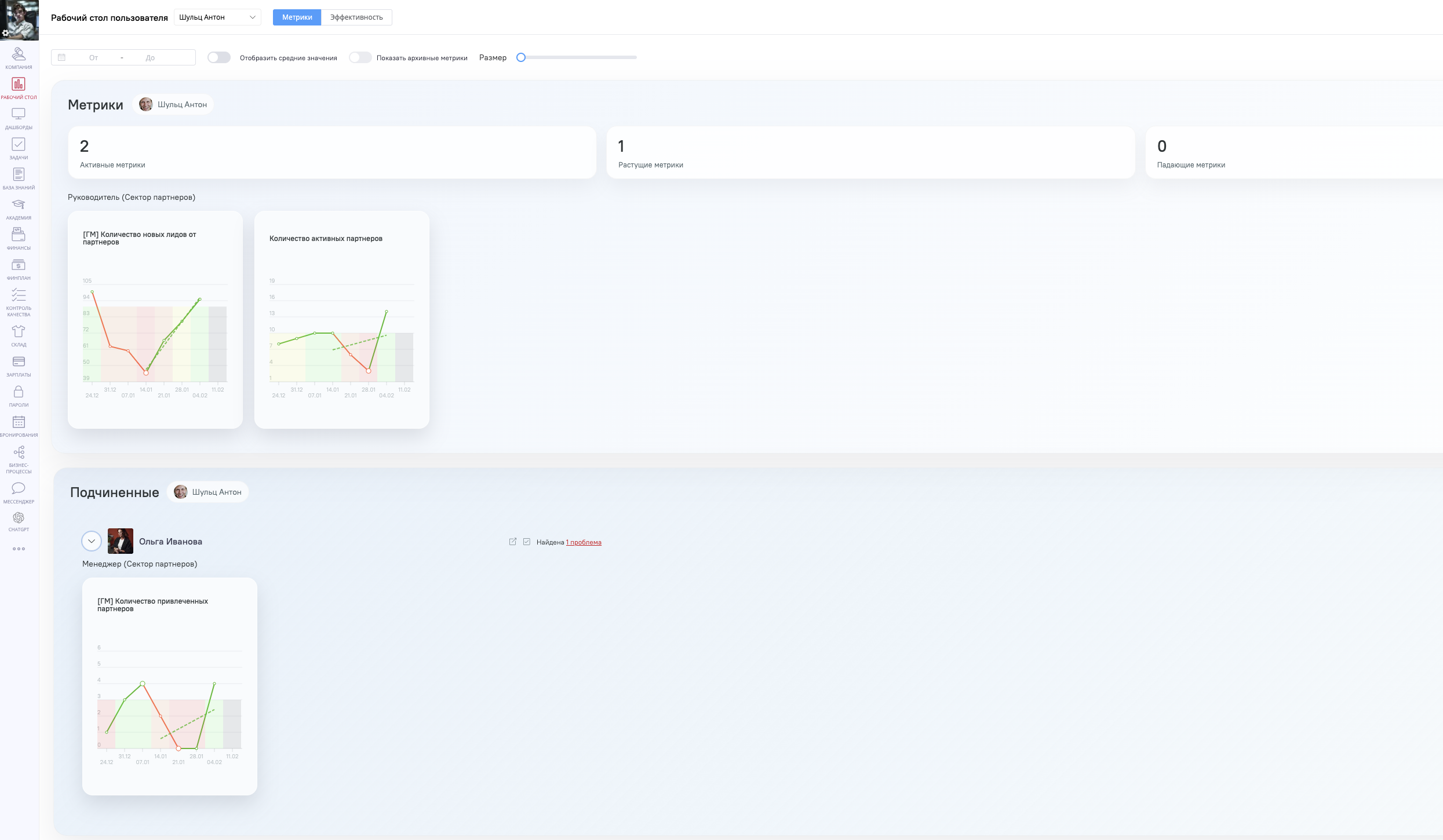
Task: Open the Пароли lock icon
Action: point(19,396)
